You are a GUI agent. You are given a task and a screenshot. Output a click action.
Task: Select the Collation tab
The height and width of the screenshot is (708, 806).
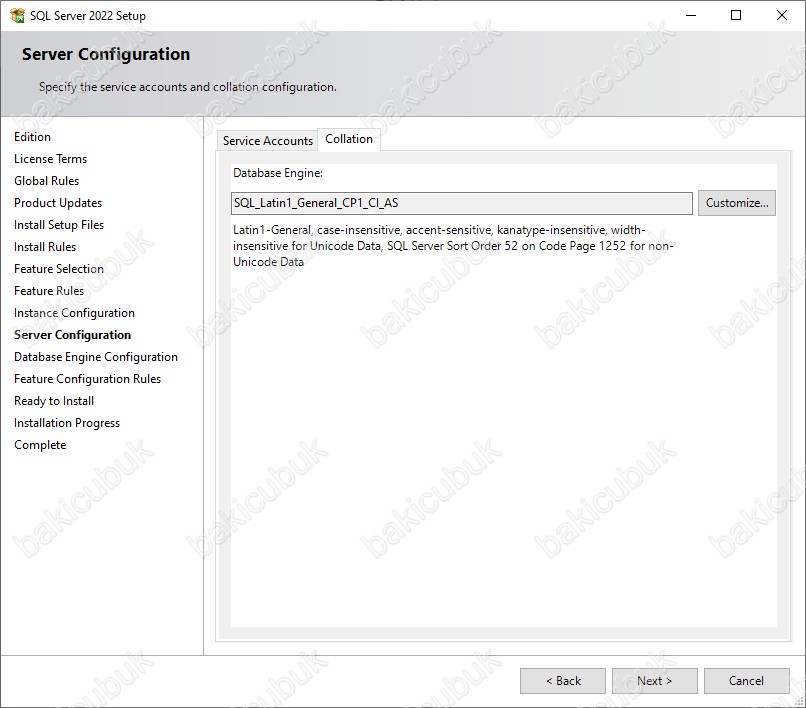tap(349, 139)
